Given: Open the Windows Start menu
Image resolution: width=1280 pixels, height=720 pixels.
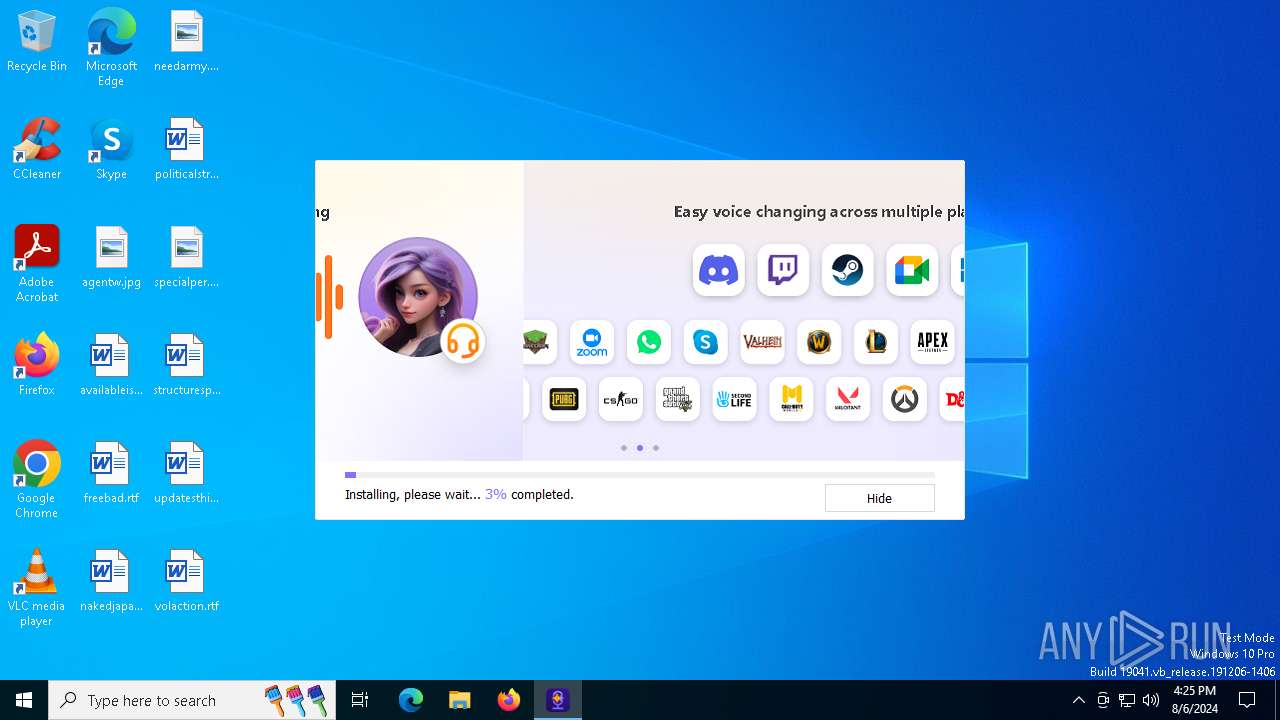Looking at the screenshot, I should click(x=24, y=700).
